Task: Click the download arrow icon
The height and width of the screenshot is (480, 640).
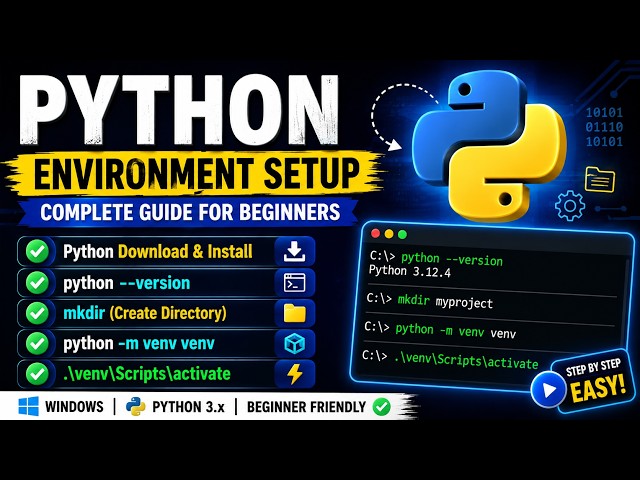Action: pos(294,251)
